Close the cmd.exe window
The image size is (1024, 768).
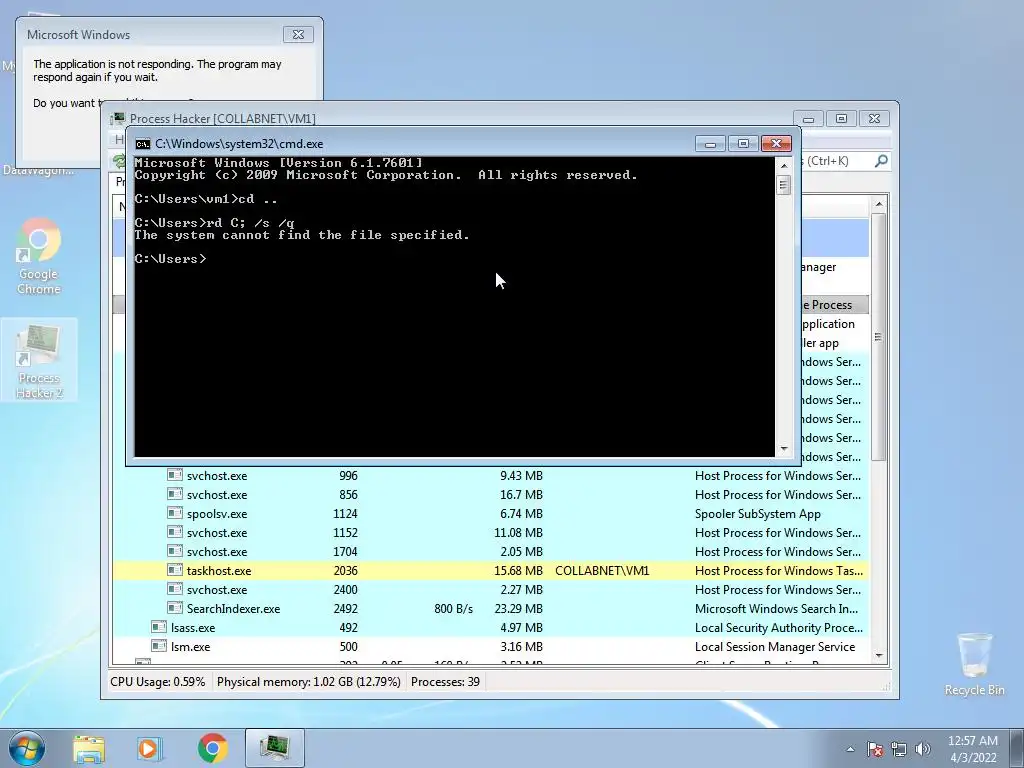tap(776, 144)
